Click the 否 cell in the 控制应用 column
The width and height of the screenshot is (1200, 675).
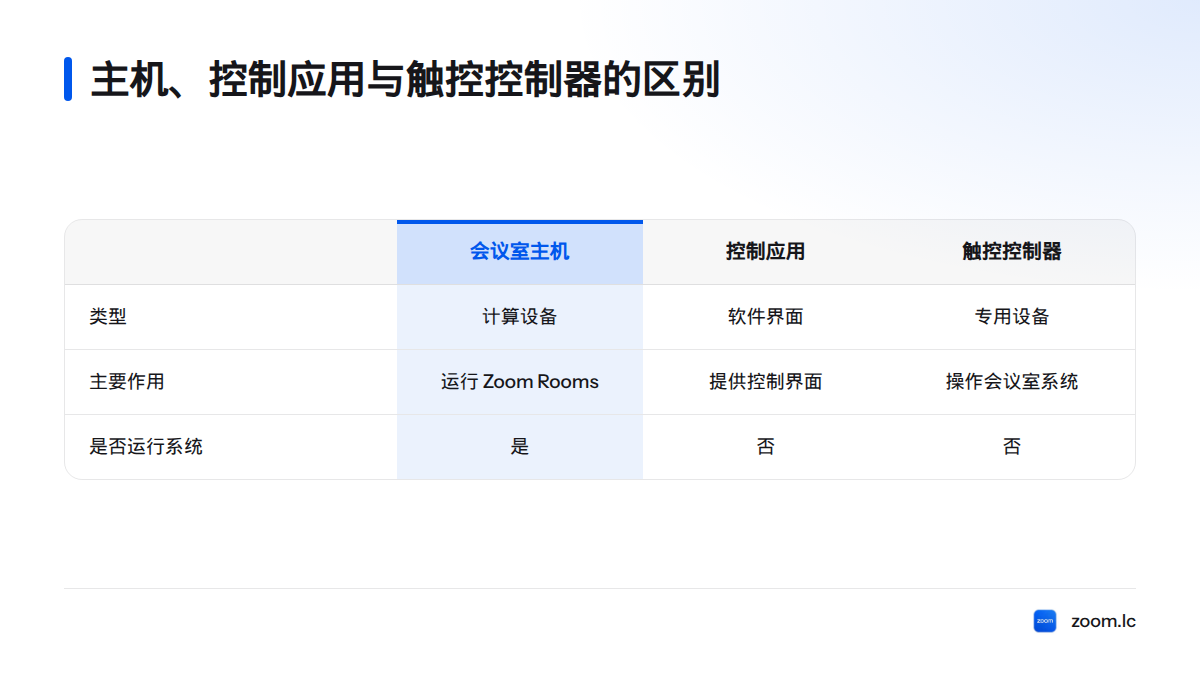(766, 447)
